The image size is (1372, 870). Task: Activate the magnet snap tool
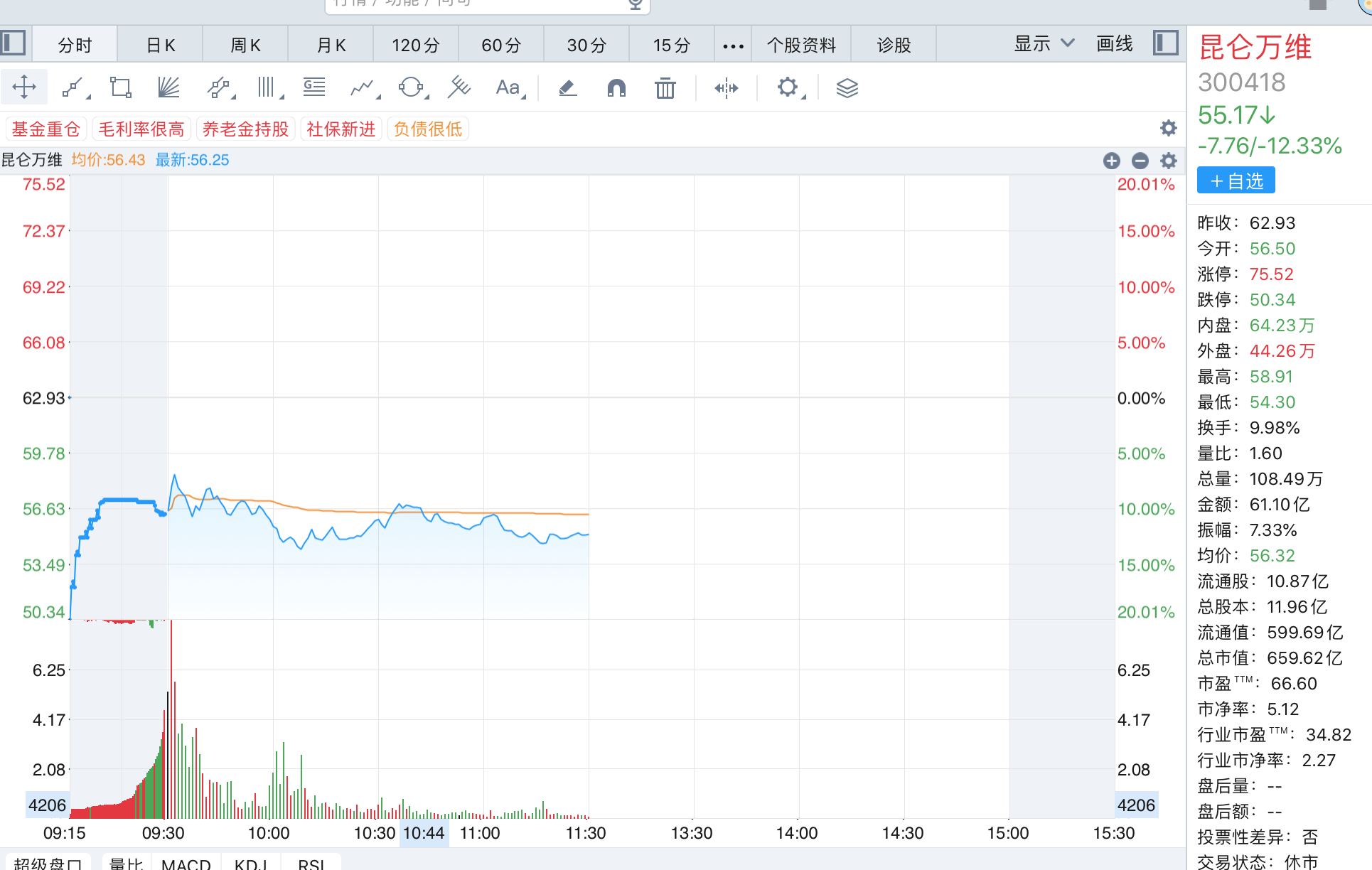click(616, 88)
